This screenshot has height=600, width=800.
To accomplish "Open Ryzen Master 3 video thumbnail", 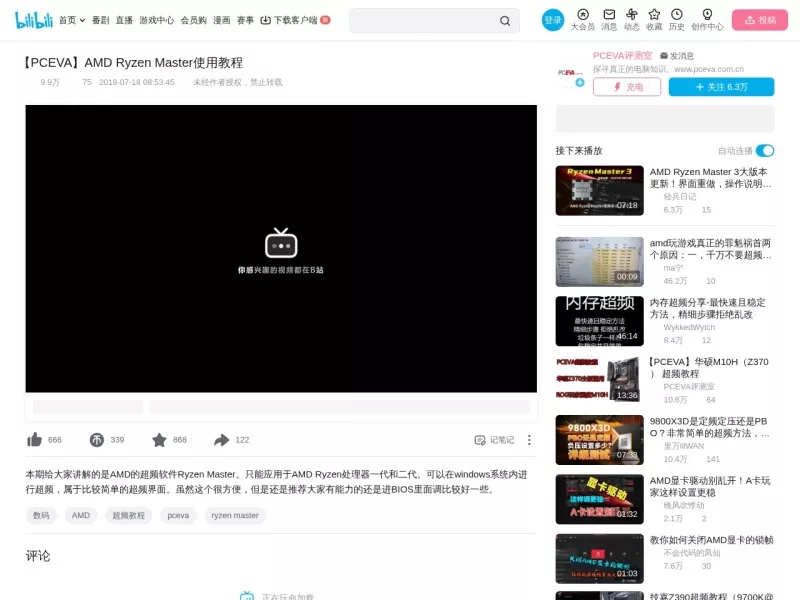I will point(599,190).
